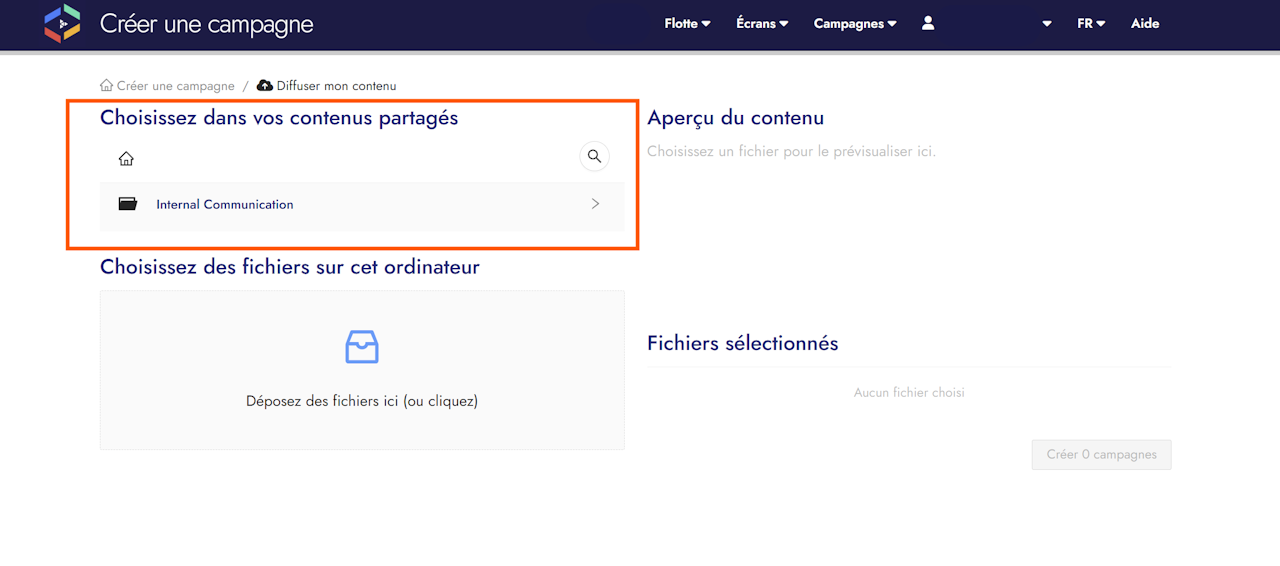Go to the Créer une campagne breadcrumb link
The width and height of the screenshot is (1280, 566).
pos(176,86)
